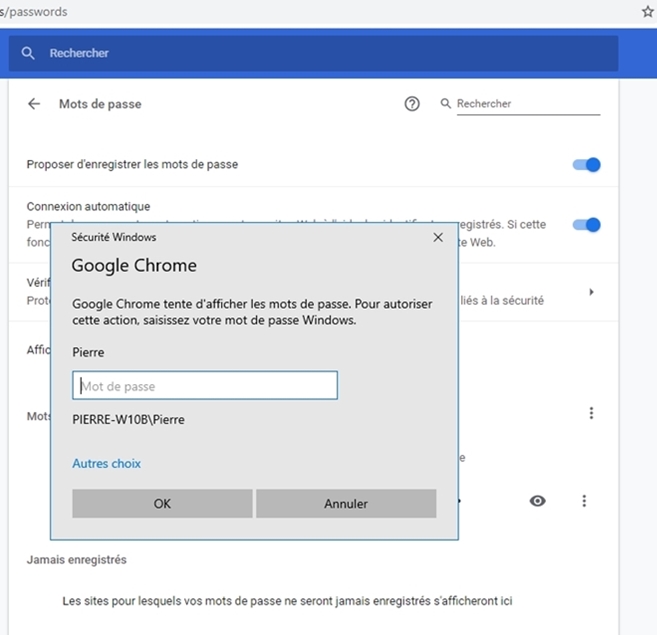The height and width of the screenshot is (635, 657).
Task: Click the Annuler button
Action: pyautogui.click(x=346, y=503)
